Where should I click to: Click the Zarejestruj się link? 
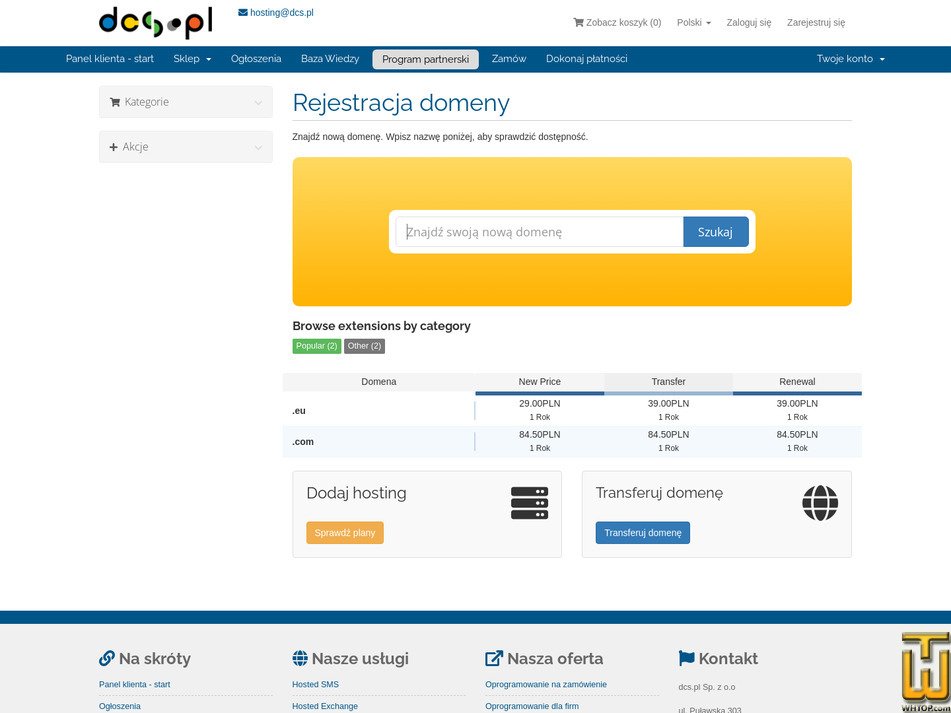816,22
